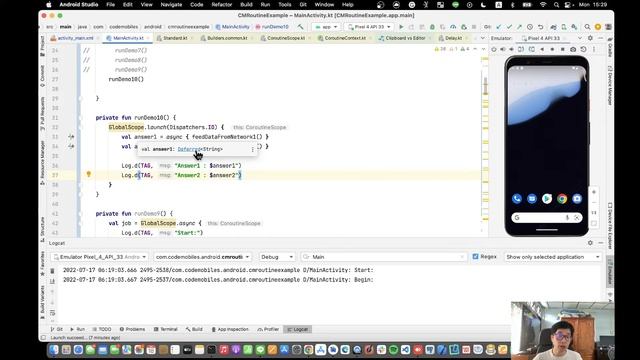Click emulator Home circle icon

552,49
